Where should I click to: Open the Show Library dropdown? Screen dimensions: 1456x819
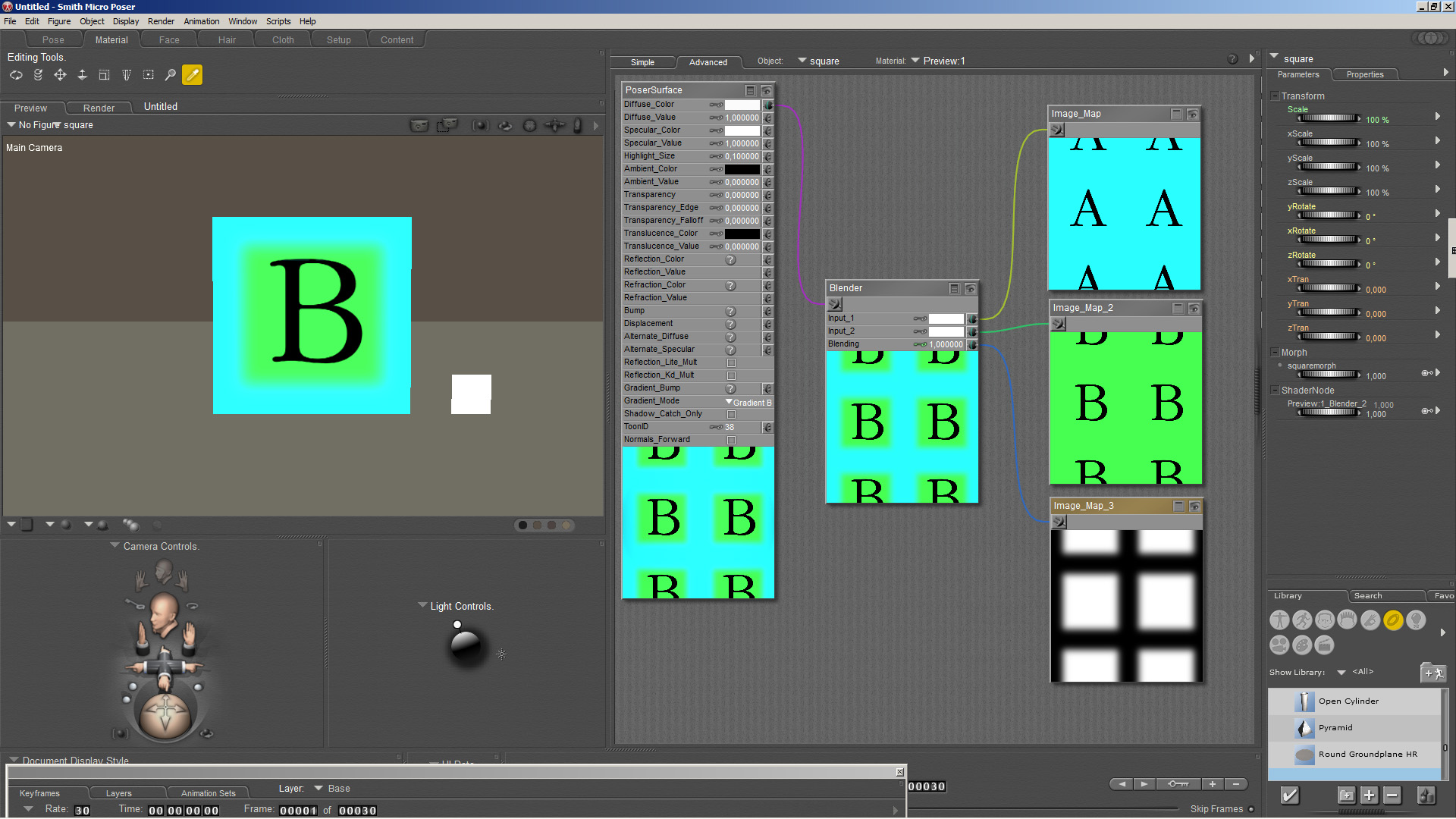[x=1341, y=673]
